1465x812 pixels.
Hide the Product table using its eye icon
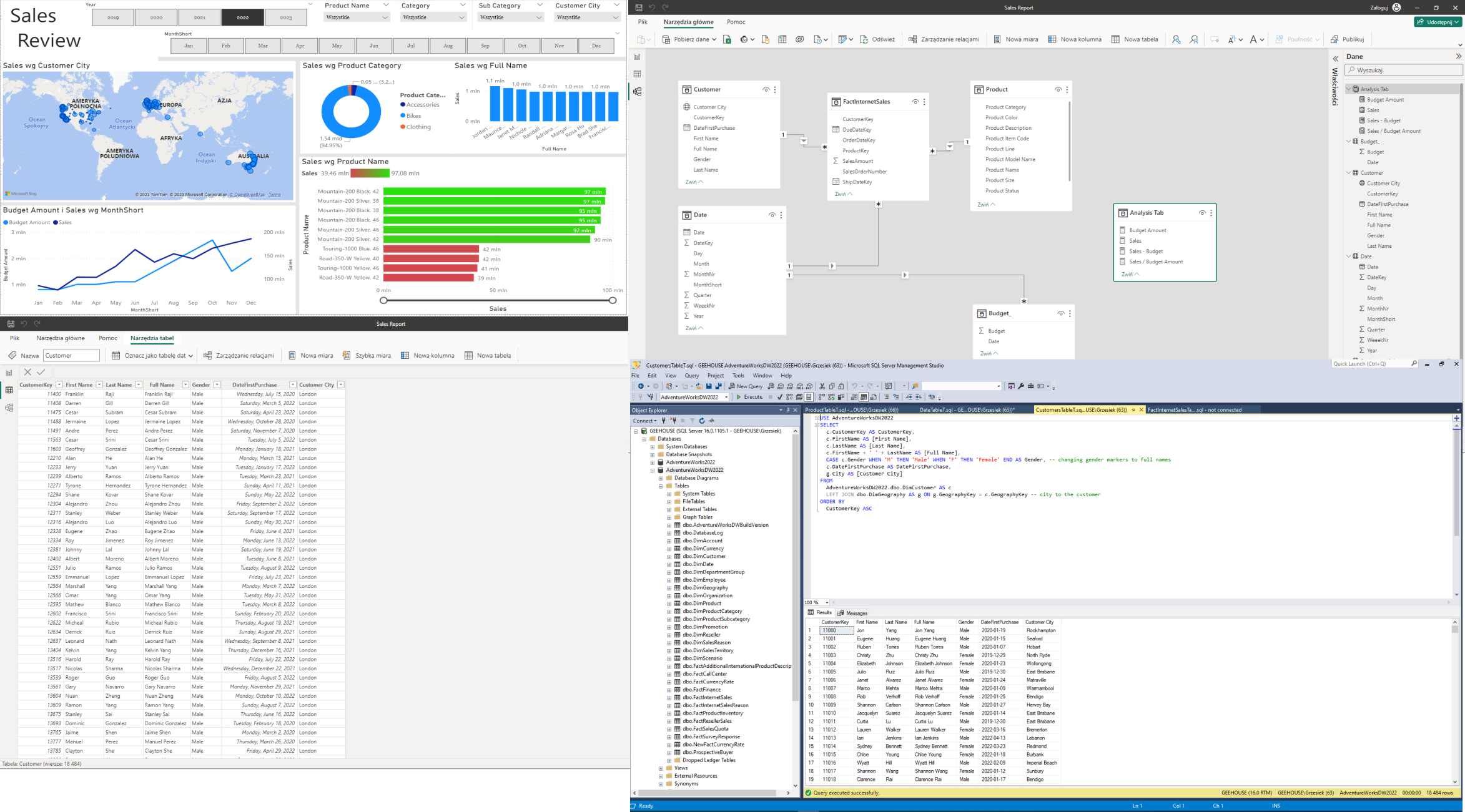pyautogui.click(x=1058, y=89)
